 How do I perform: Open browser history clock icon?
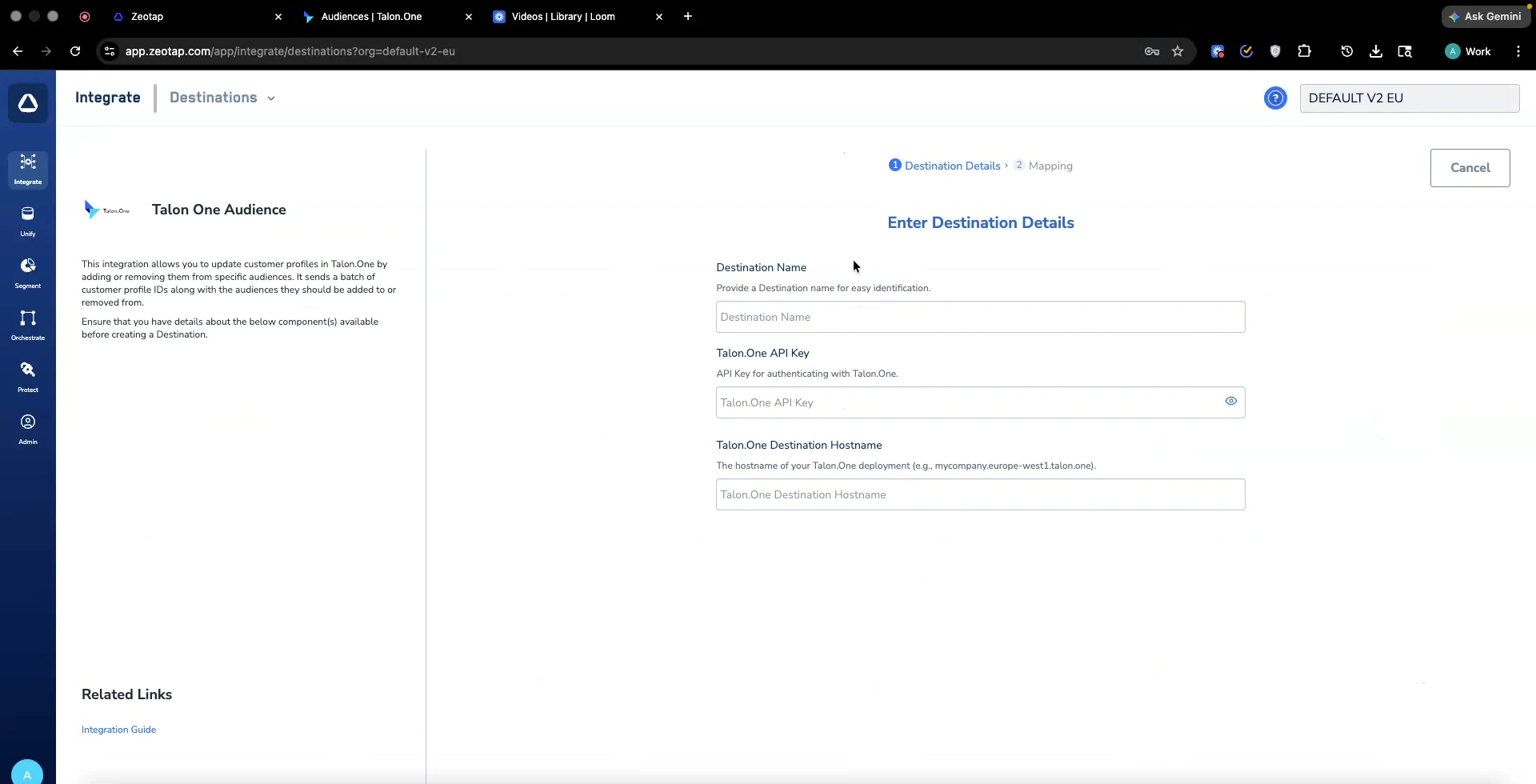[x=1347, y=51]
